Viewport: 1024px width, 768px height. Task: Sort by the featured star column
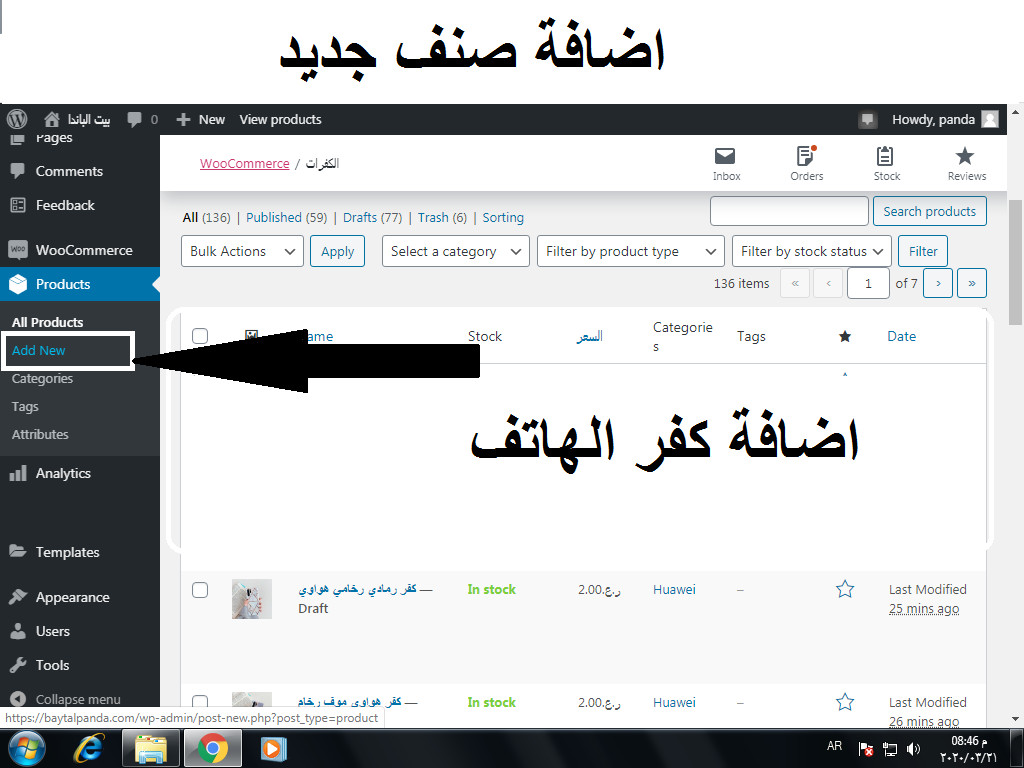[844, 336]
